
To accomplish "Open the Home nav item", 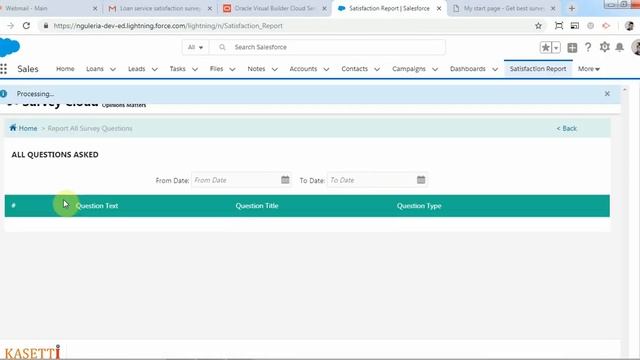I will coord(65,69).
